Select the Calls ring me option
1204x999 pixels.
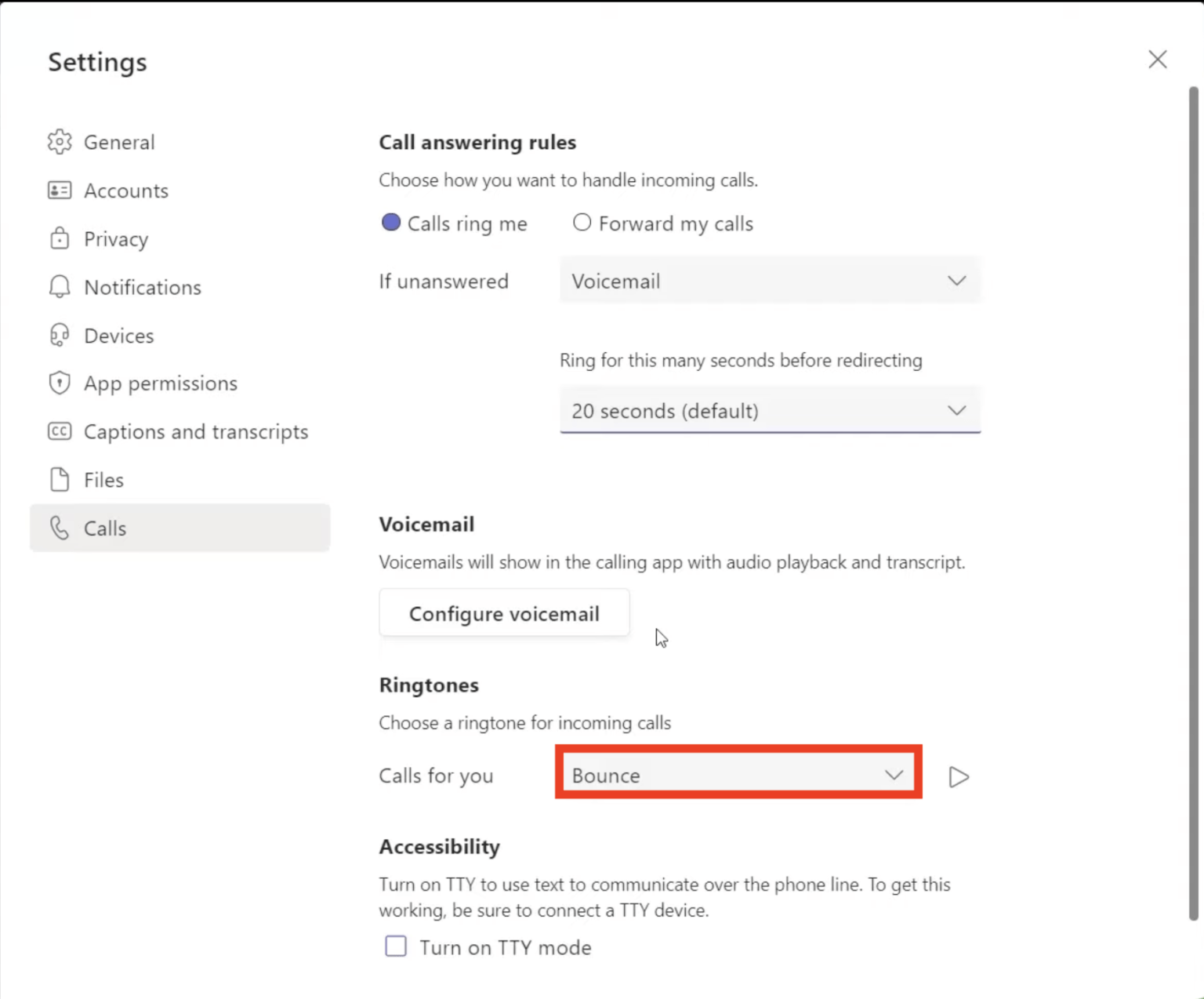tap(390, 223)
